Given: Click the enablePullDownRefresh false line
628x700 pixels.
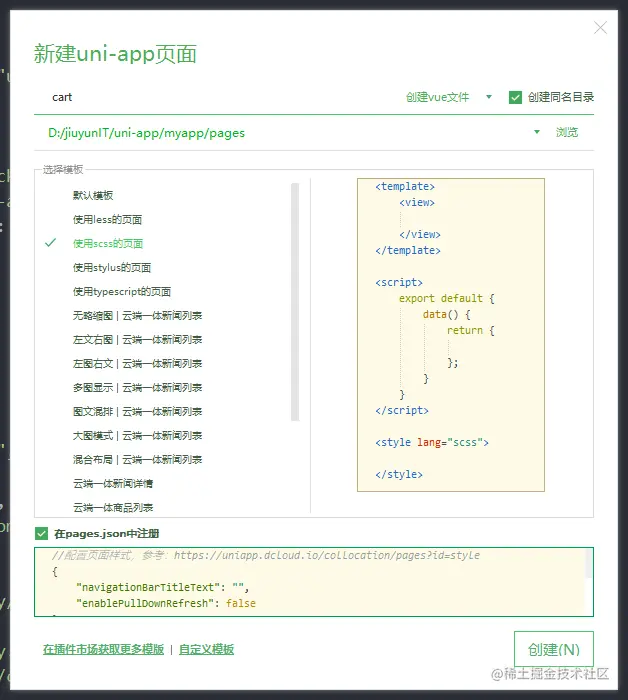Looking at the screenshot, I should click(166, 603).
